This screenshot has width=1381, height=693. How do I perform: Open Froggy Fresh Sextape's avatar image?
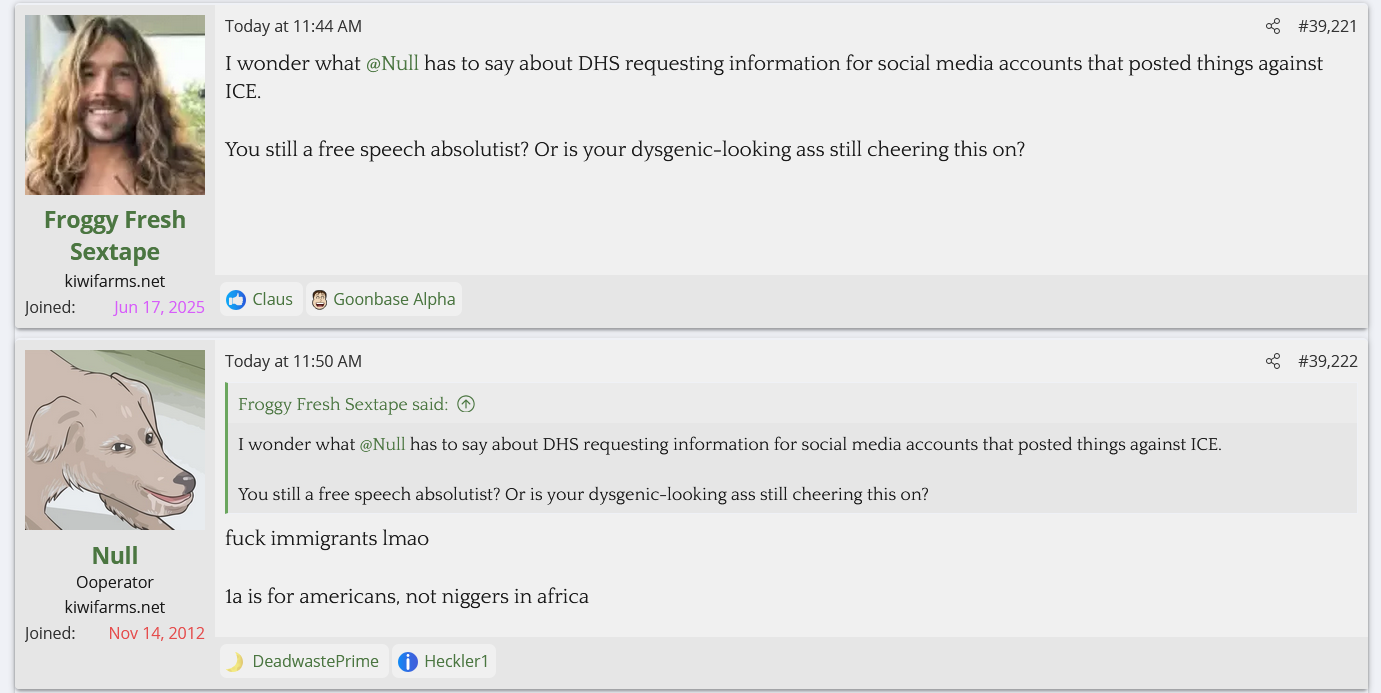(x=115, y=105)
